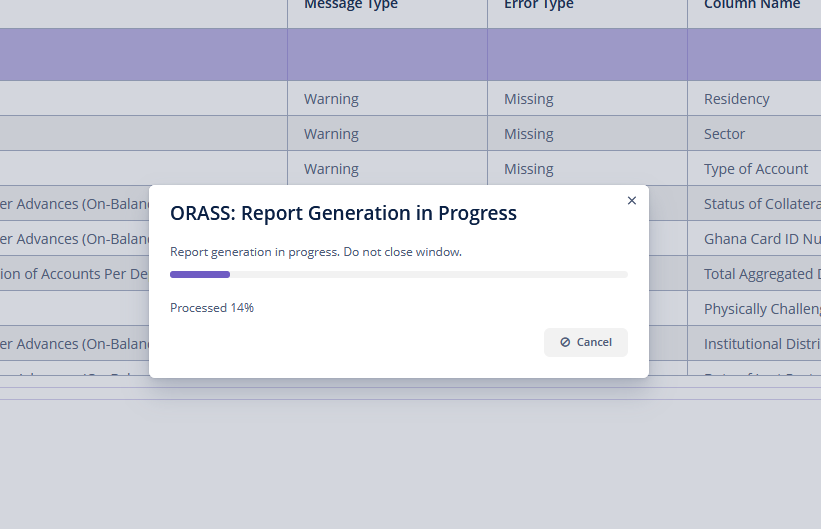Select the Institutional Distribution cell
Image resolution: width=821 pixels, height=529 pixels.
pyautogui.click(x=755, y=344)
